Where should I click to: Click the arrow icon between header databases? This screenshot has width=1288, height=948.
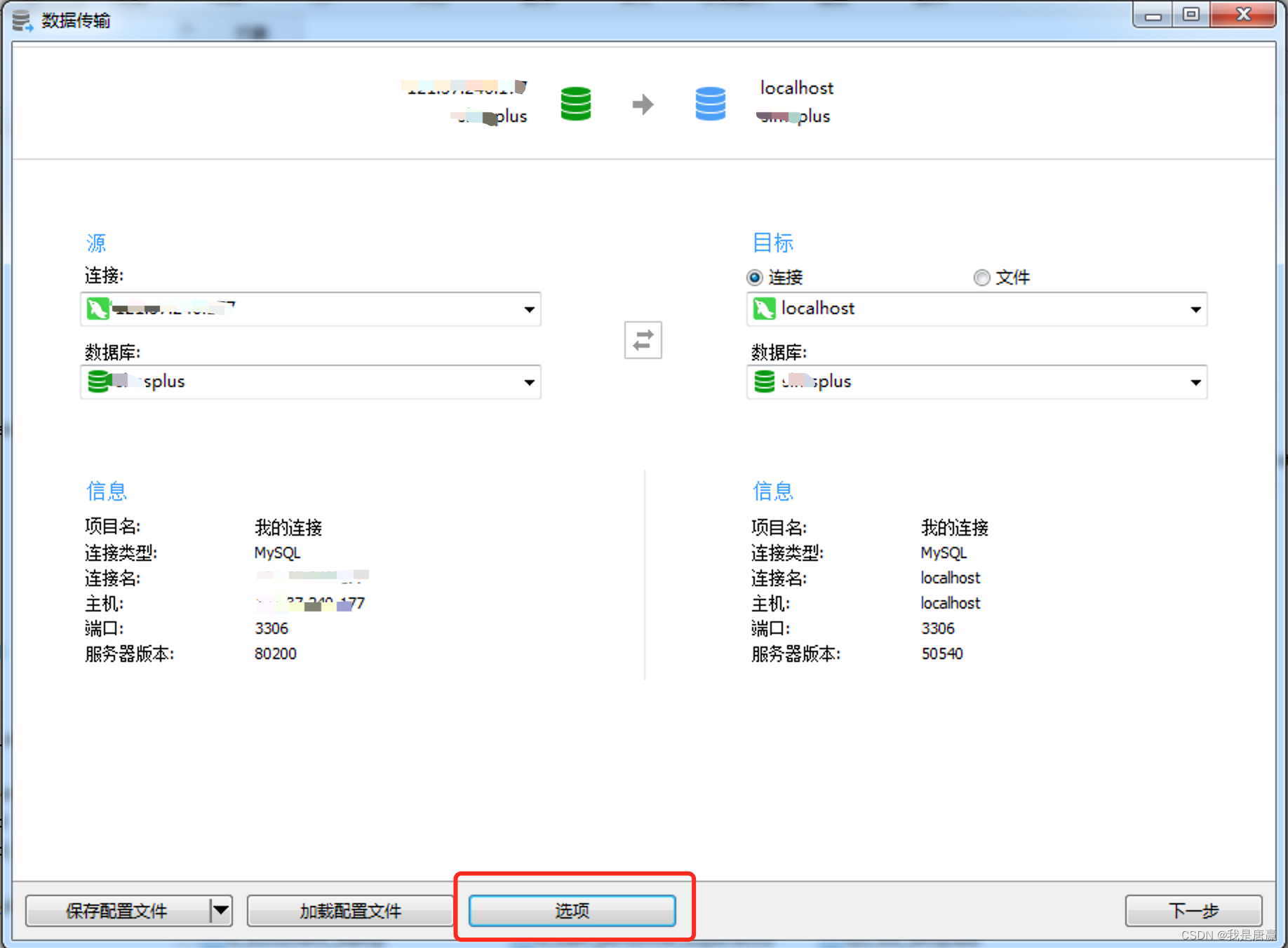(x=643, y=104)
